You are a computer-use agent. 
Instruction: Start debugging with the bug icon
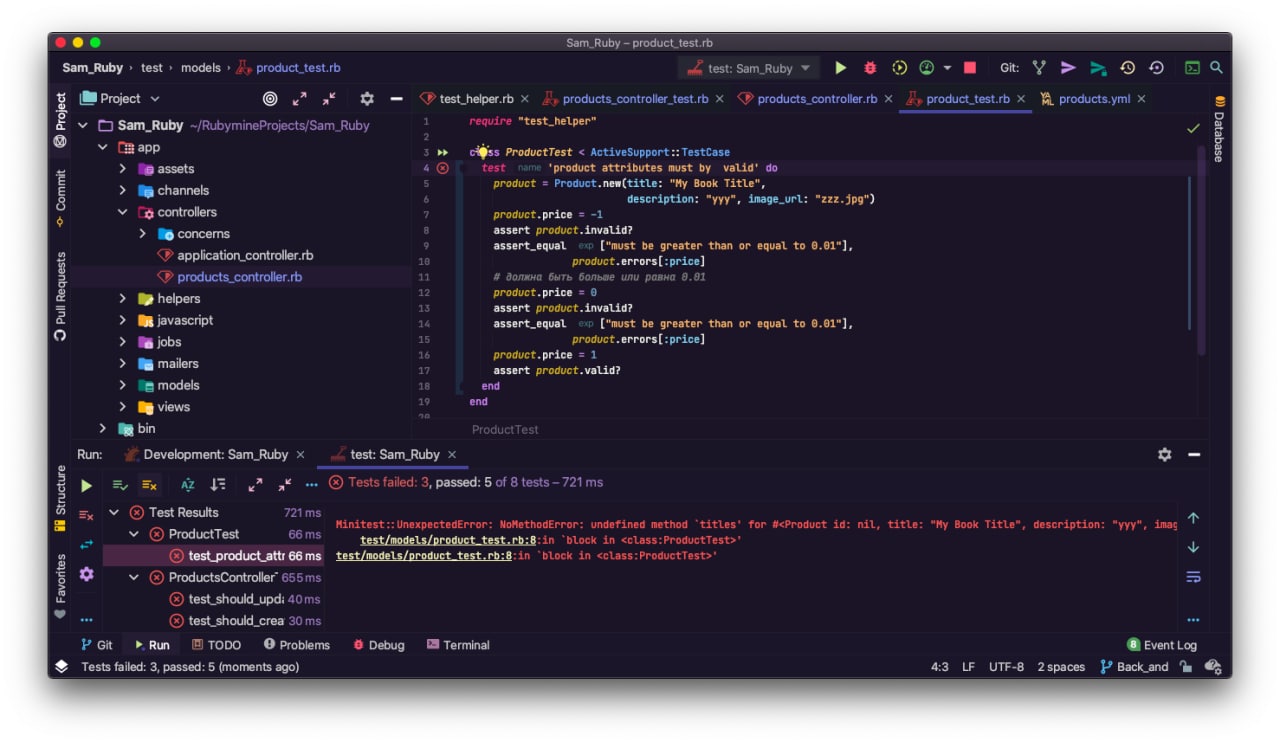(870, 68)
